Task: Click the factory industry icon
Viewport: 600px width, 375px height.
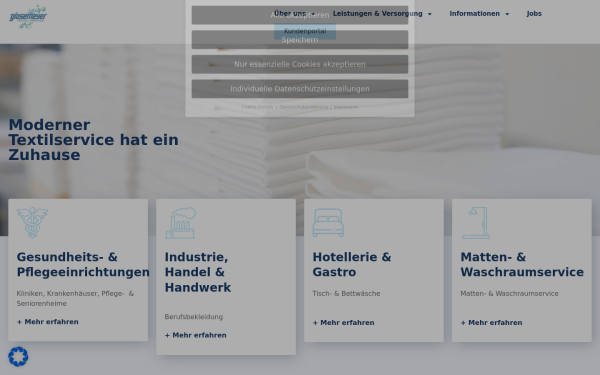Action: pos(181,223)
